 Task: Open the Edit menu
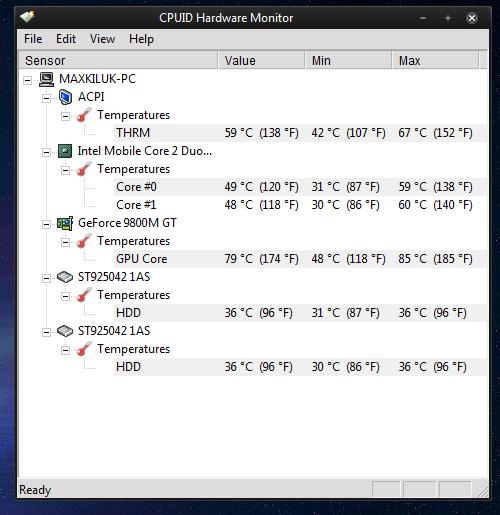[66, 39]
